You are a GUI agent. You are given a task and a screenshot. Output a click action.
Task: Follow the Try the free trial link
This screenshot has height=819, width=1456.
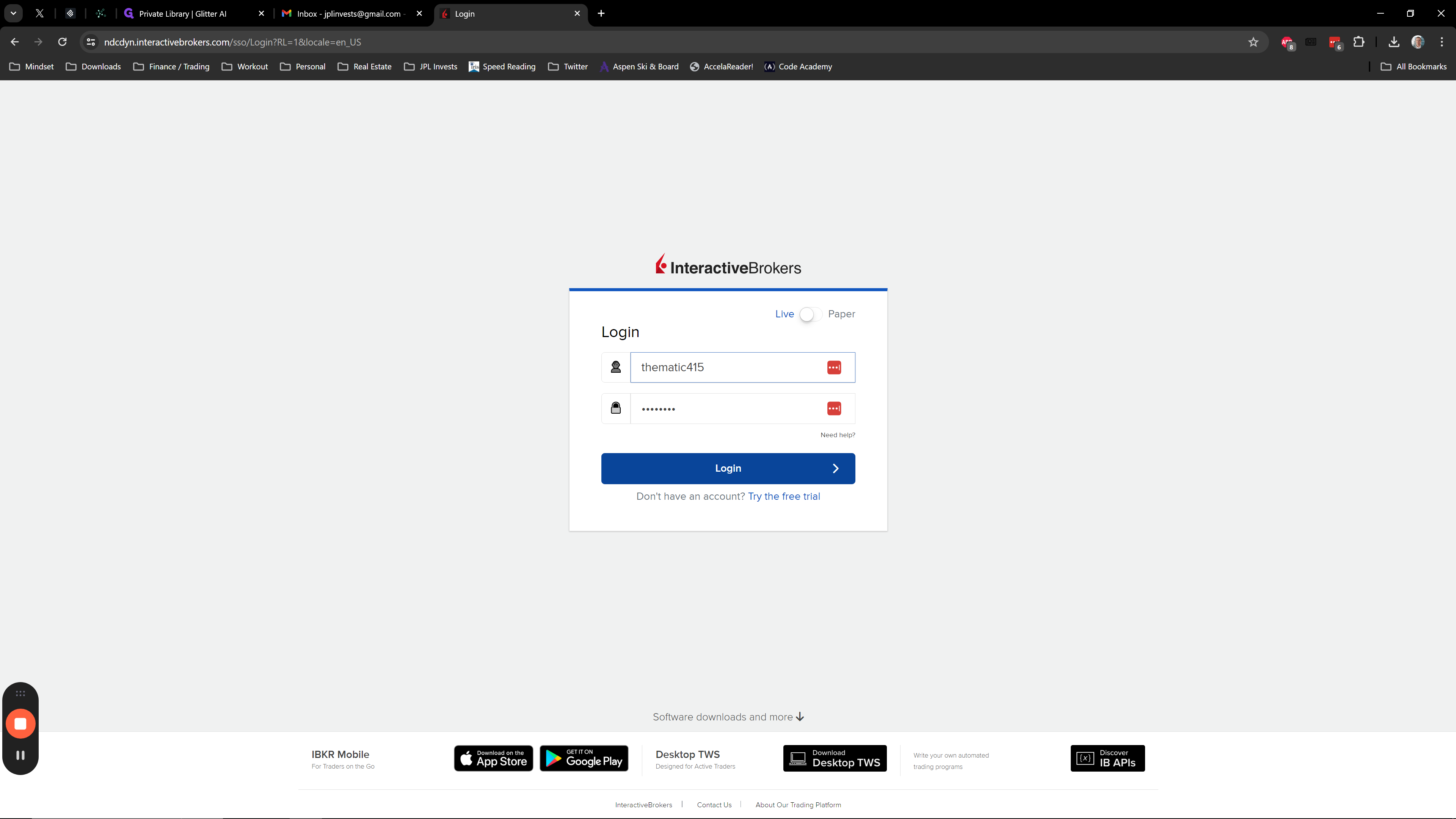tap(783, 496)
